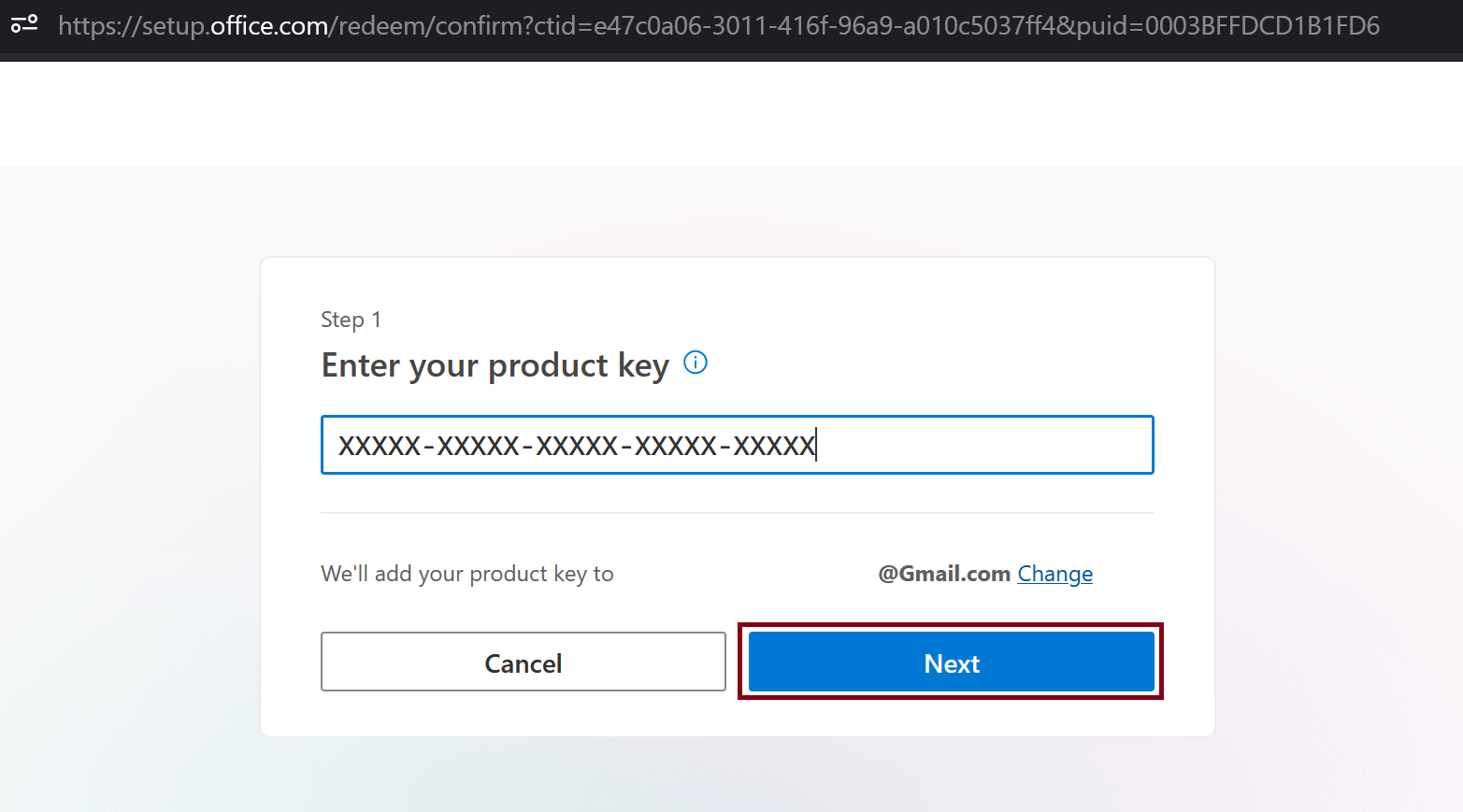Place cursor in last XXXXX key group

pos(774,446)
